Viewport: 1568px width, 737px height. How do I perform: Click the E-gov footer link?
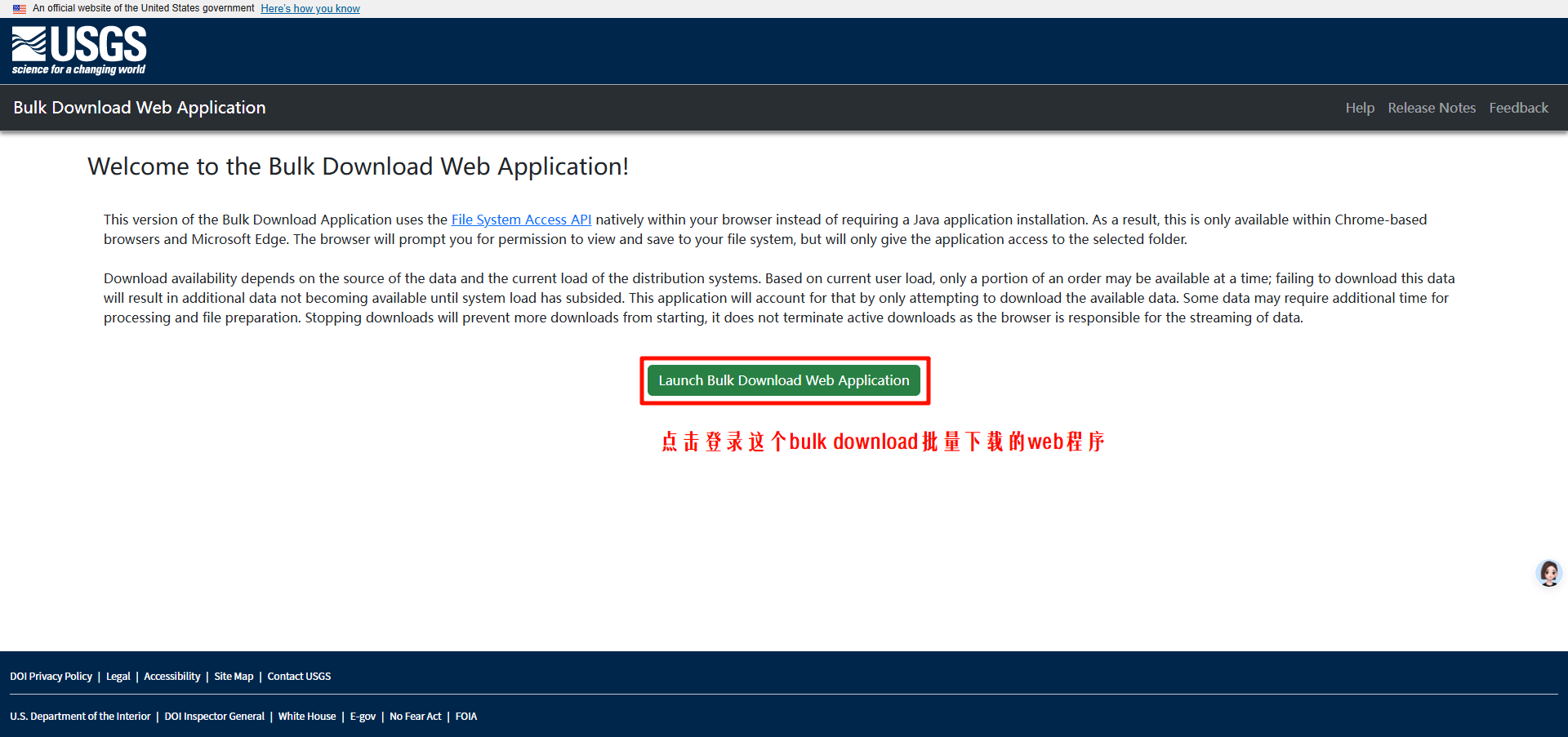[x=363, y=717]
